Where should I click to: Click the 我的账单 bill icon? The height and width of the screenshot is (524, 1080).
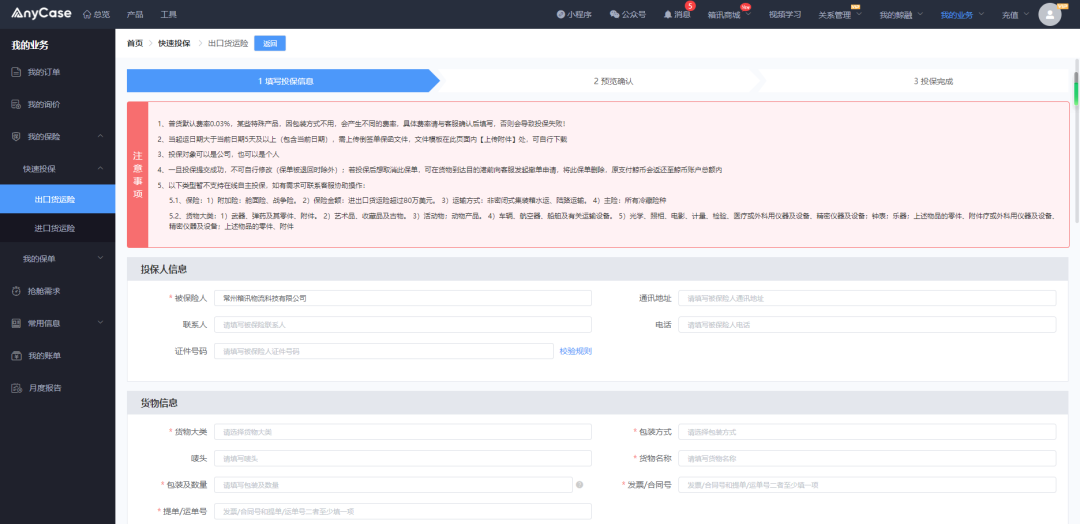click(x=16, y=356)
